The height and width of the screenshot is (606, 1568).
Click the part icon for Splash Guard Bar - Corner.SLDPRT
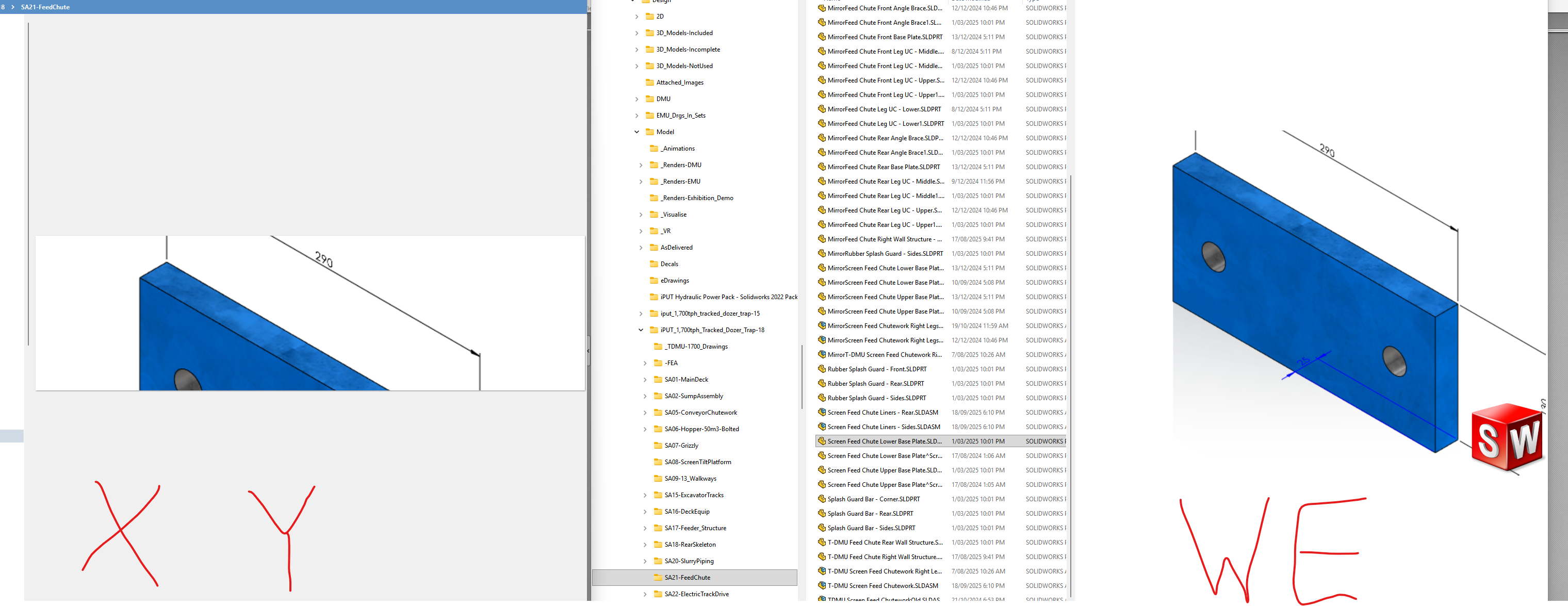pos(822,498)
